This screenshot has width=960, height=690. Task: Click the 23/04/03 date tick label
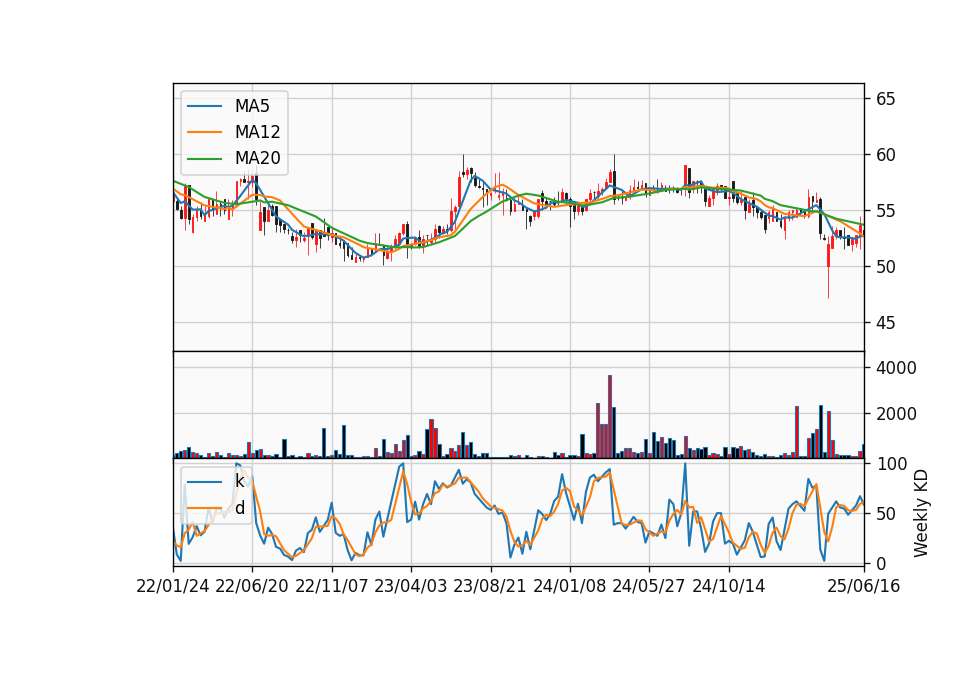pyautogui.click(x=411, y=587)
